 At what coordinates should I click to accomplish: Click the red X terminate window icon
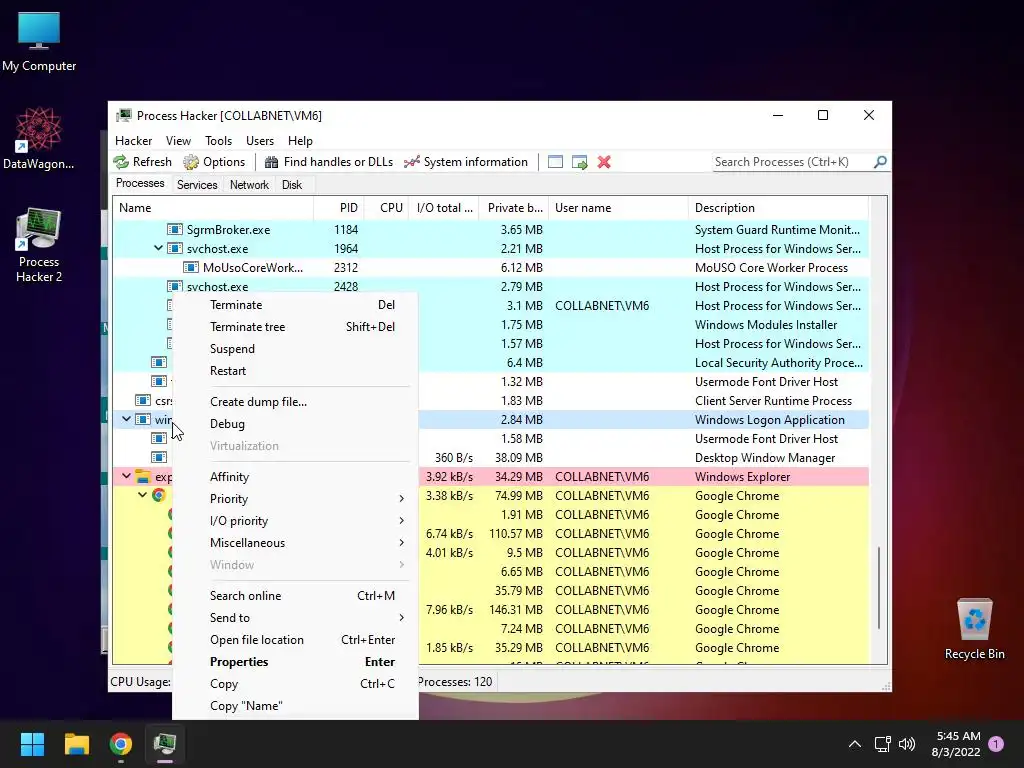coord(604,162)
